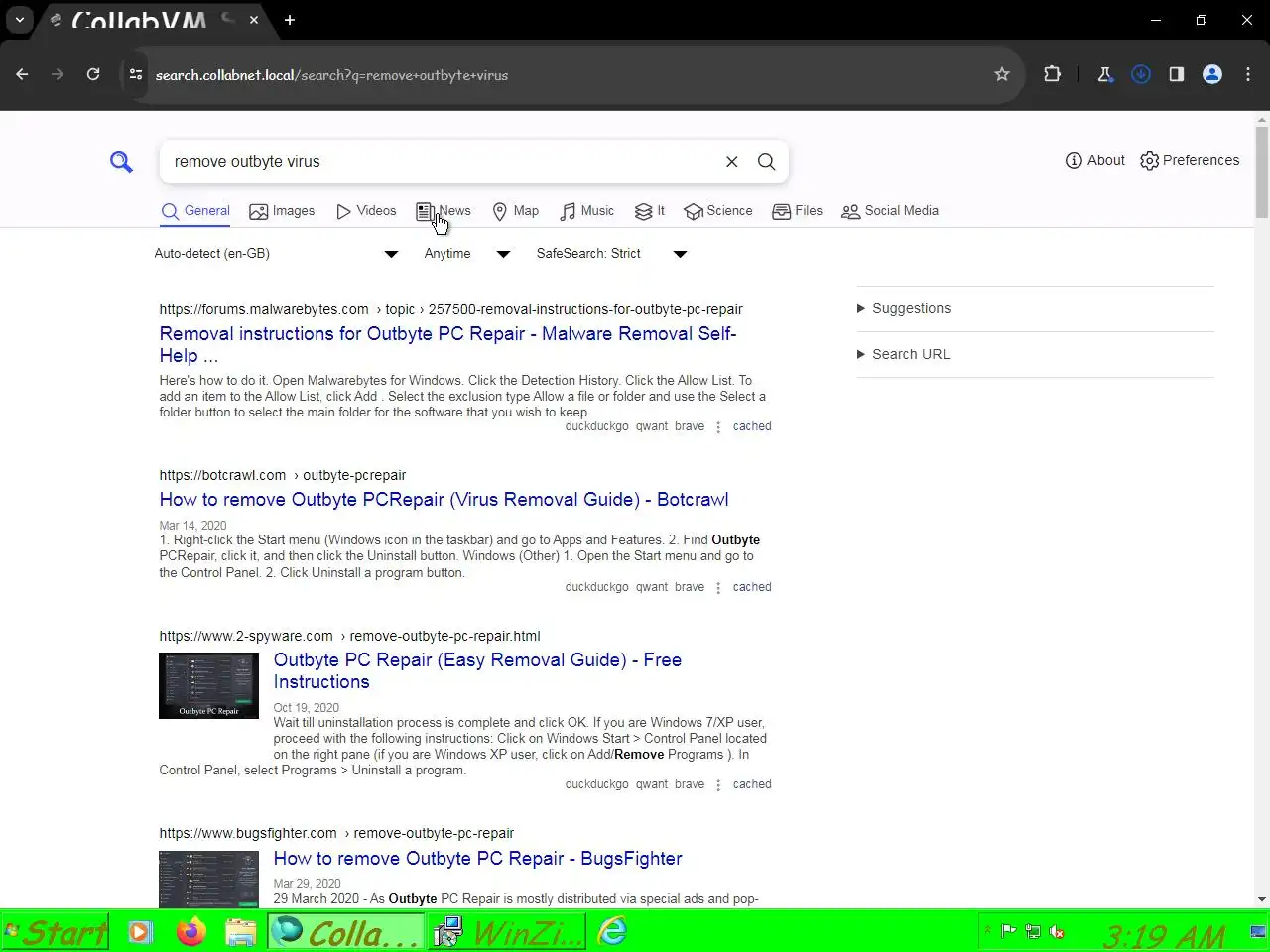Click the page vertical scrollbar thumb
The image size is (1270, 952).
(x=1261, y=171)
